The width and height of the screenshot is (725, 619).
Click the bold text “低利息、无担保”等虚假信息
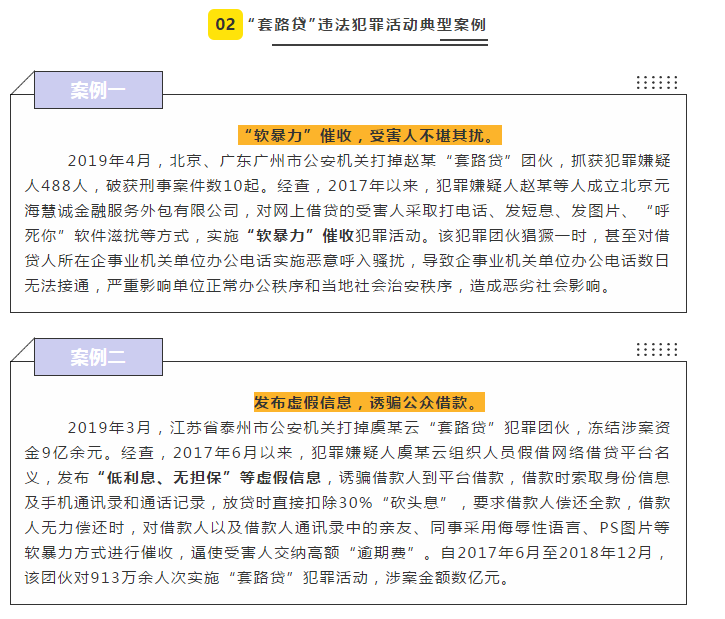click(x=209, y=478)
